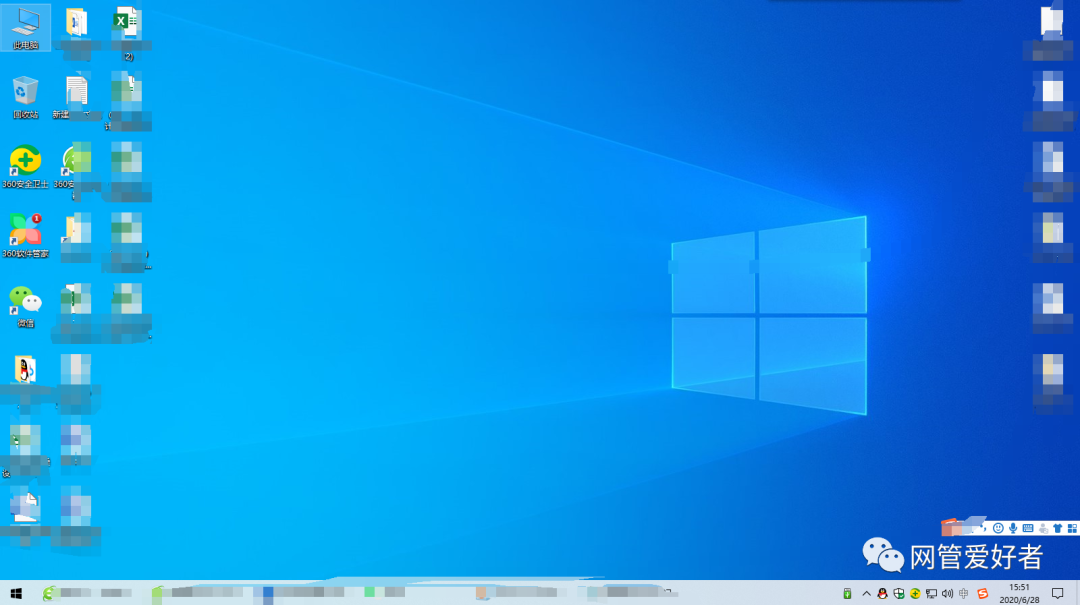Switch input mode via the Sogou S tray icon
This screenshot has width=1080, height=605.
(982, 593)
